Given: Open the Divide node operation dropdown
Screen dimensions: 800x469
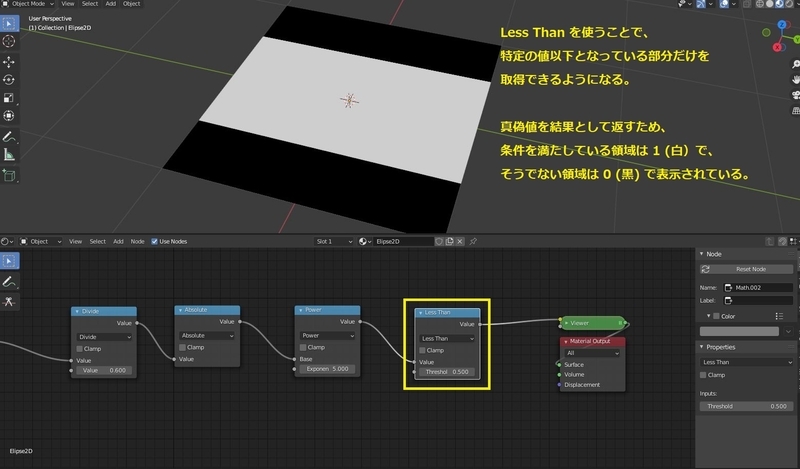Looking at the screenshot, I should [104, 337].
